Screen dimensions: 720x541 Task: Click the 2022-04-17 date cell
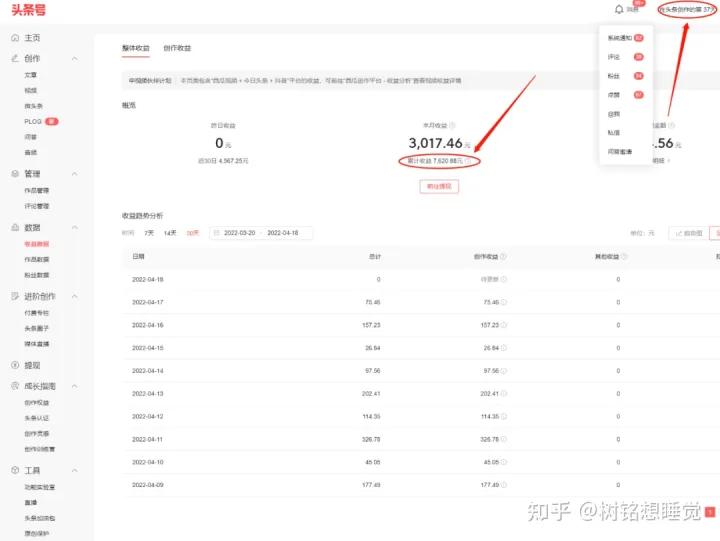148,302
